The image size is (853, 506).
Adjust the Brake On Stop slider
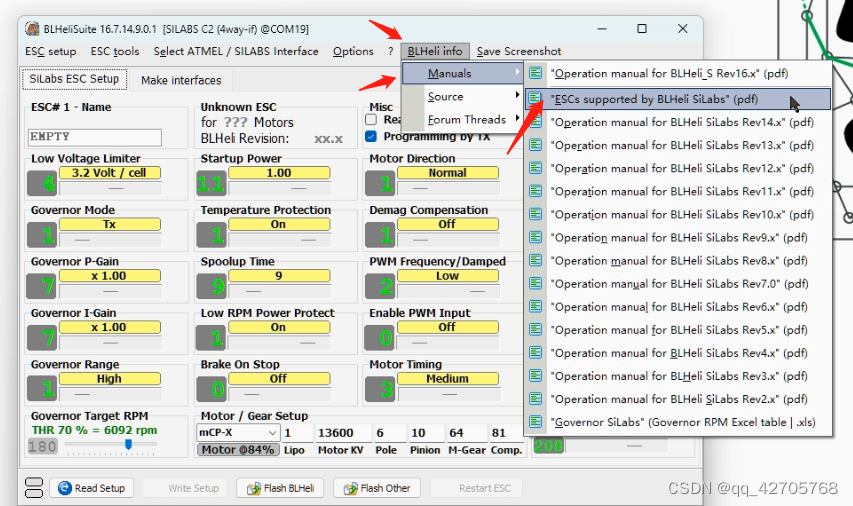(280, 394)
